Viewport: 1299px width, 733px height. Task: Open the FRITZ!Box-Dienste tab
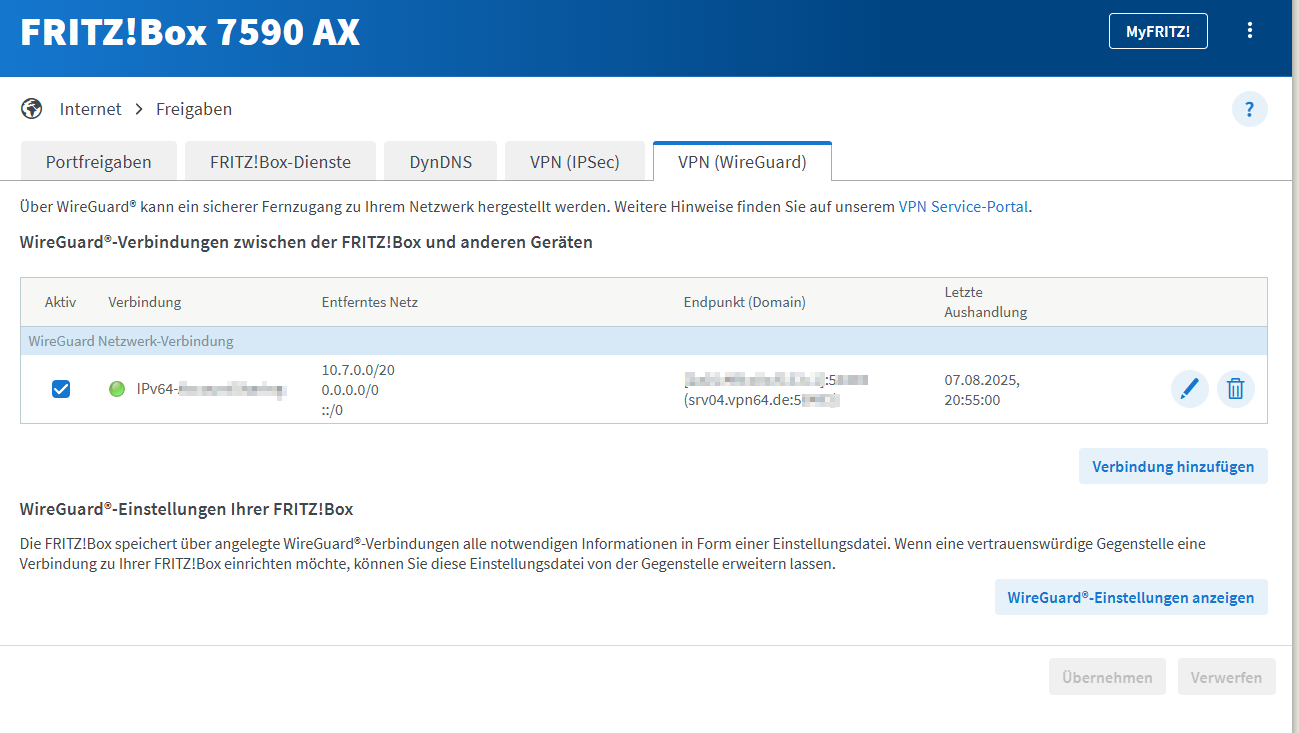click(x=280, y=162)
